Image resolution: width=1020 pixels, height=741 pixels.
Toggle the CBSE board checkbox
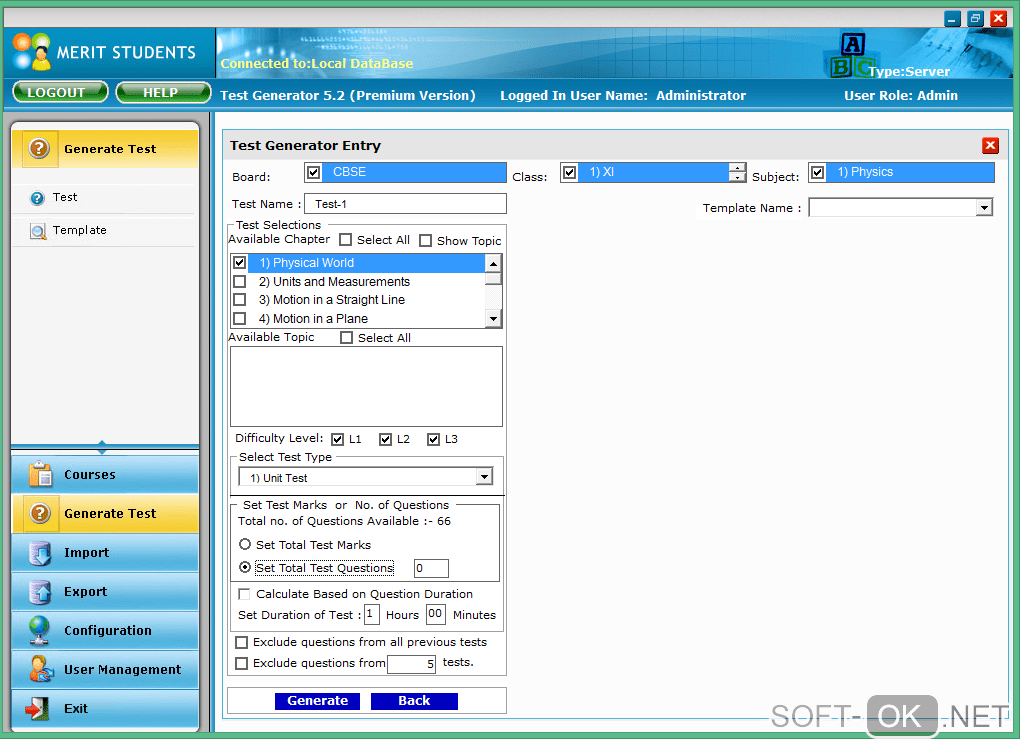[x=314, y=172]
